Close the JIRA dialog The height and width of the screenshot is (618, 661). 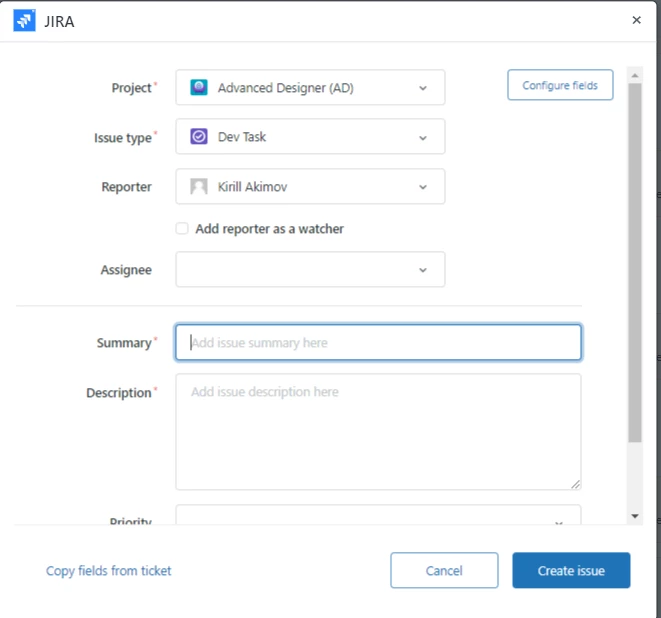(636, 20)
